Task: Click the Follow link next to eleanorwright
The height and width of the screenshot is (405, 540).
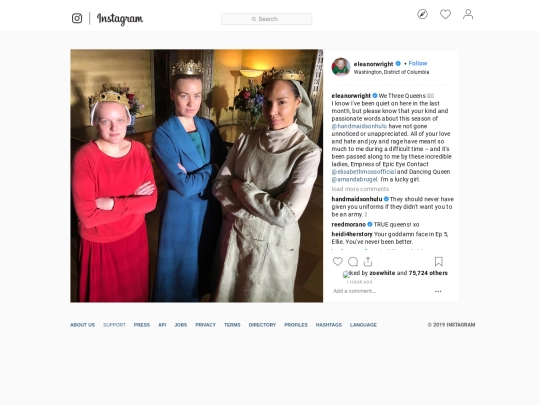Action: [418, 63]
